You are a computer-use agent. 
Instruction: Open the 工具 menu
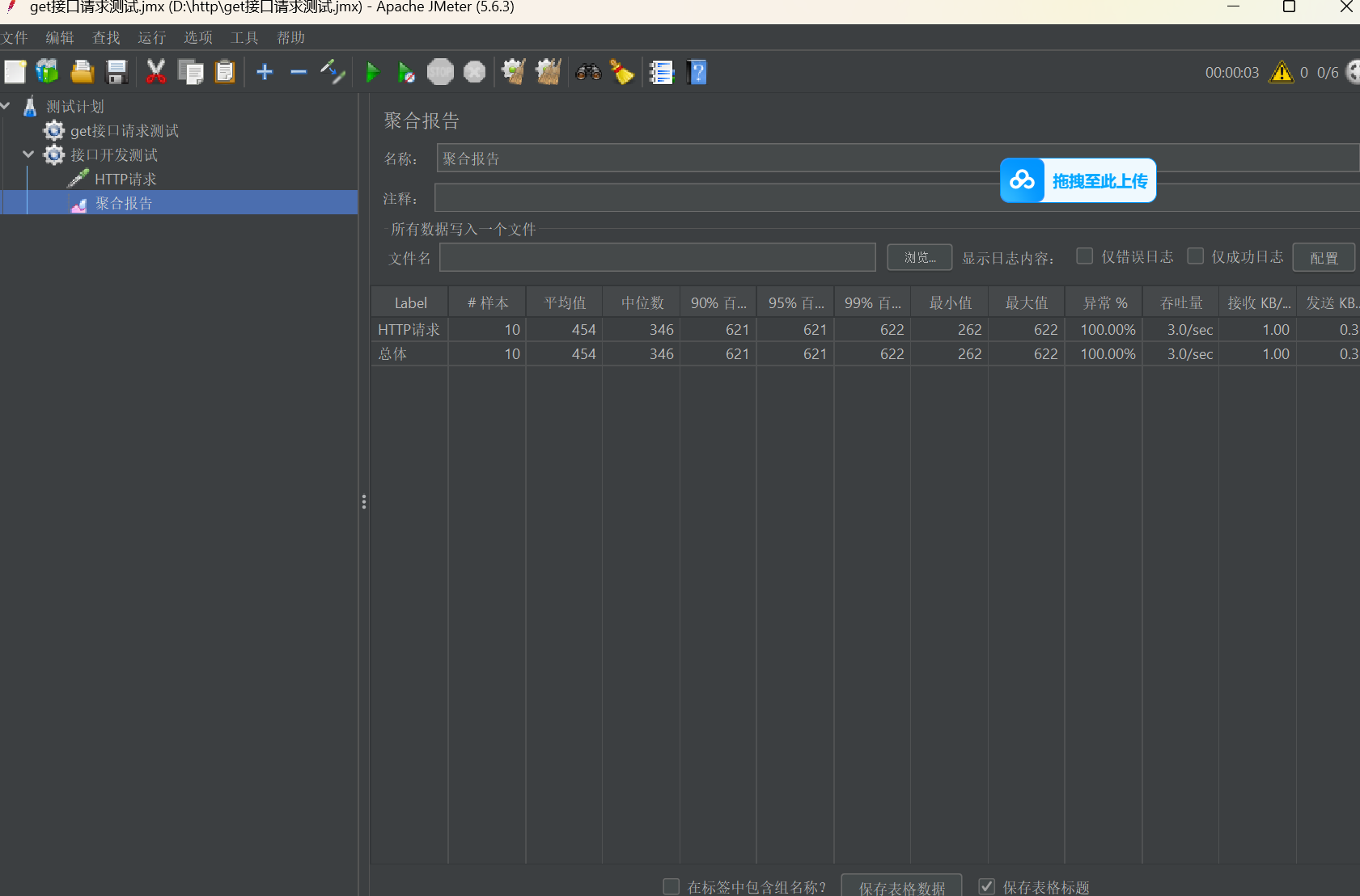244,38
